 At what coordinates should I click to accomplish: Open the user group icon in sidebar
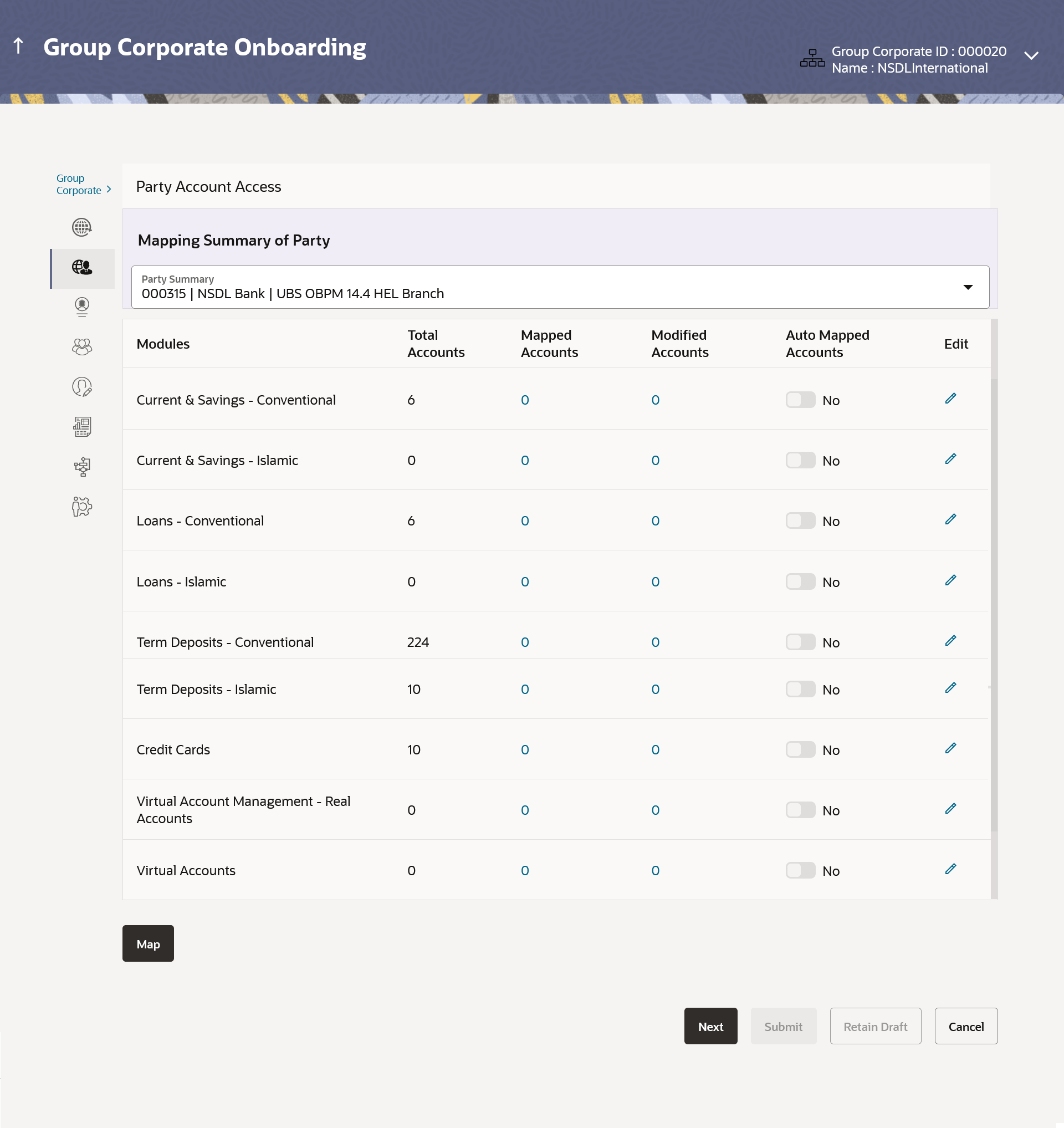81,346
